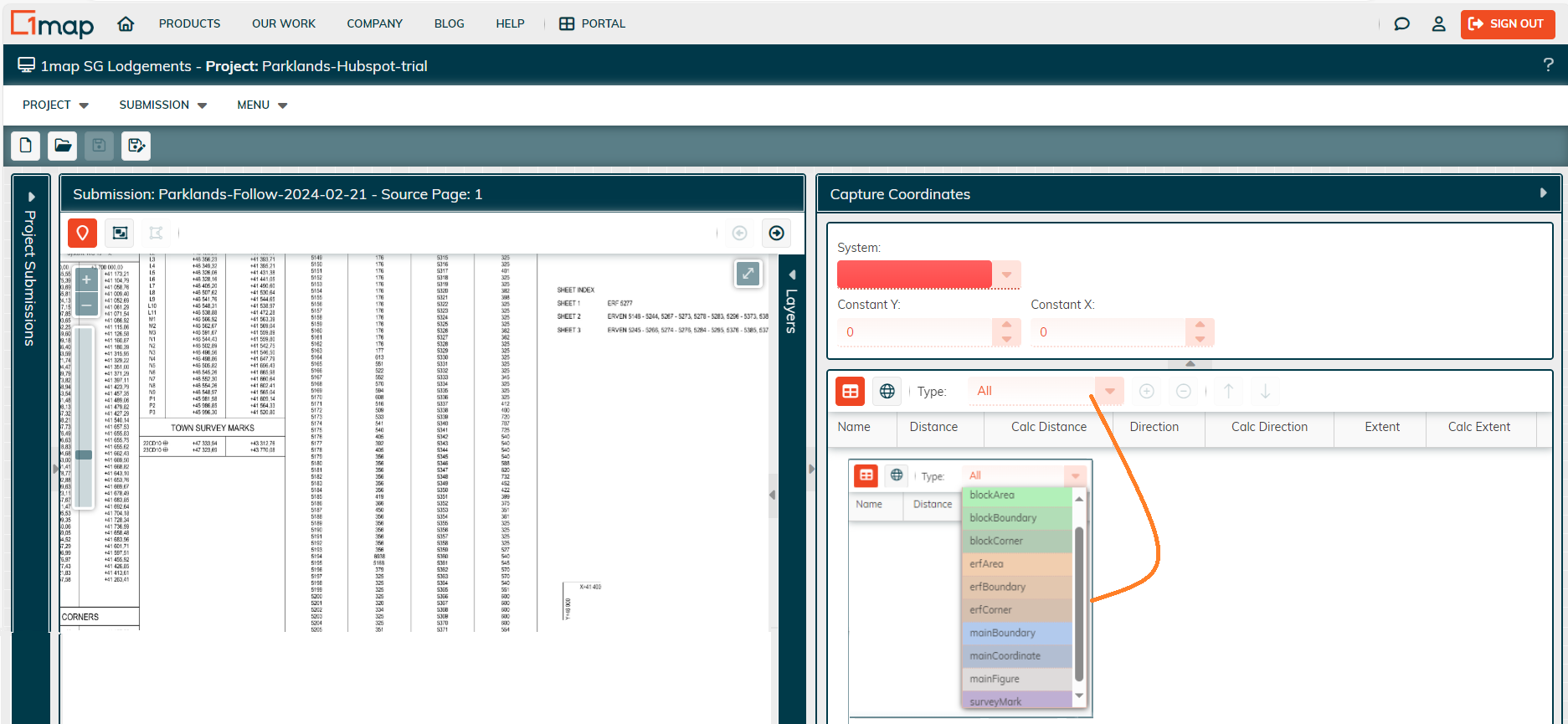
Task: Open the System dropdown
Action: [1006, 275]
